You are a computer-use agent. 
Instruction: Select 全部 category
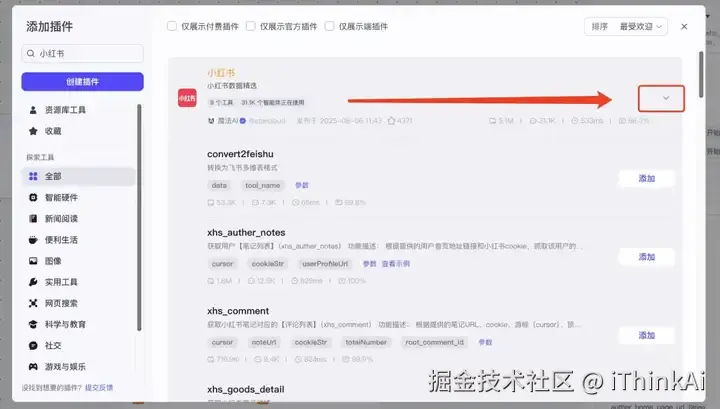(78, 176)
